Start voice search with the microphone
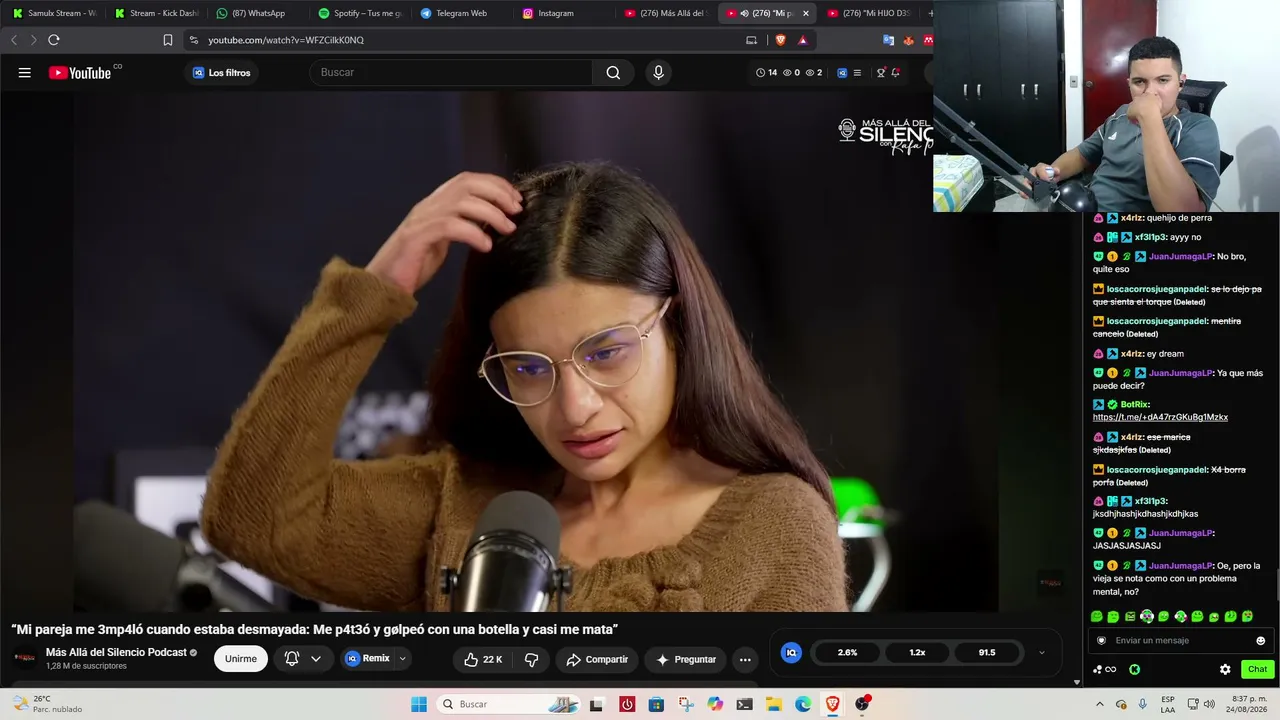The image size is (1280, 720). pyautogui.click(x=658, y=72)
